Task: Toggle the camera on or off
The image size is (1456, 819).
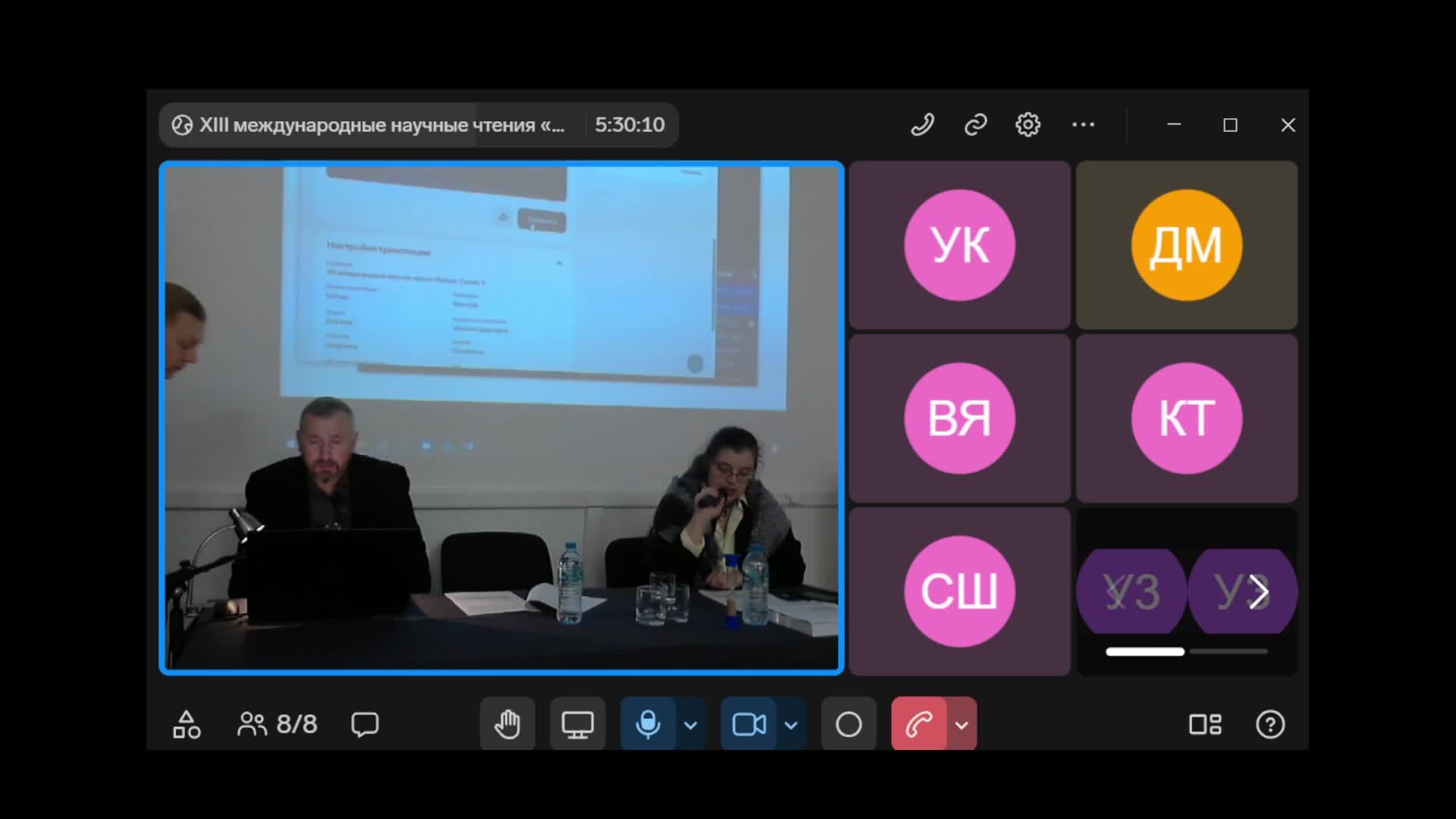Action: pyautogui.click(x=748, y=724)
